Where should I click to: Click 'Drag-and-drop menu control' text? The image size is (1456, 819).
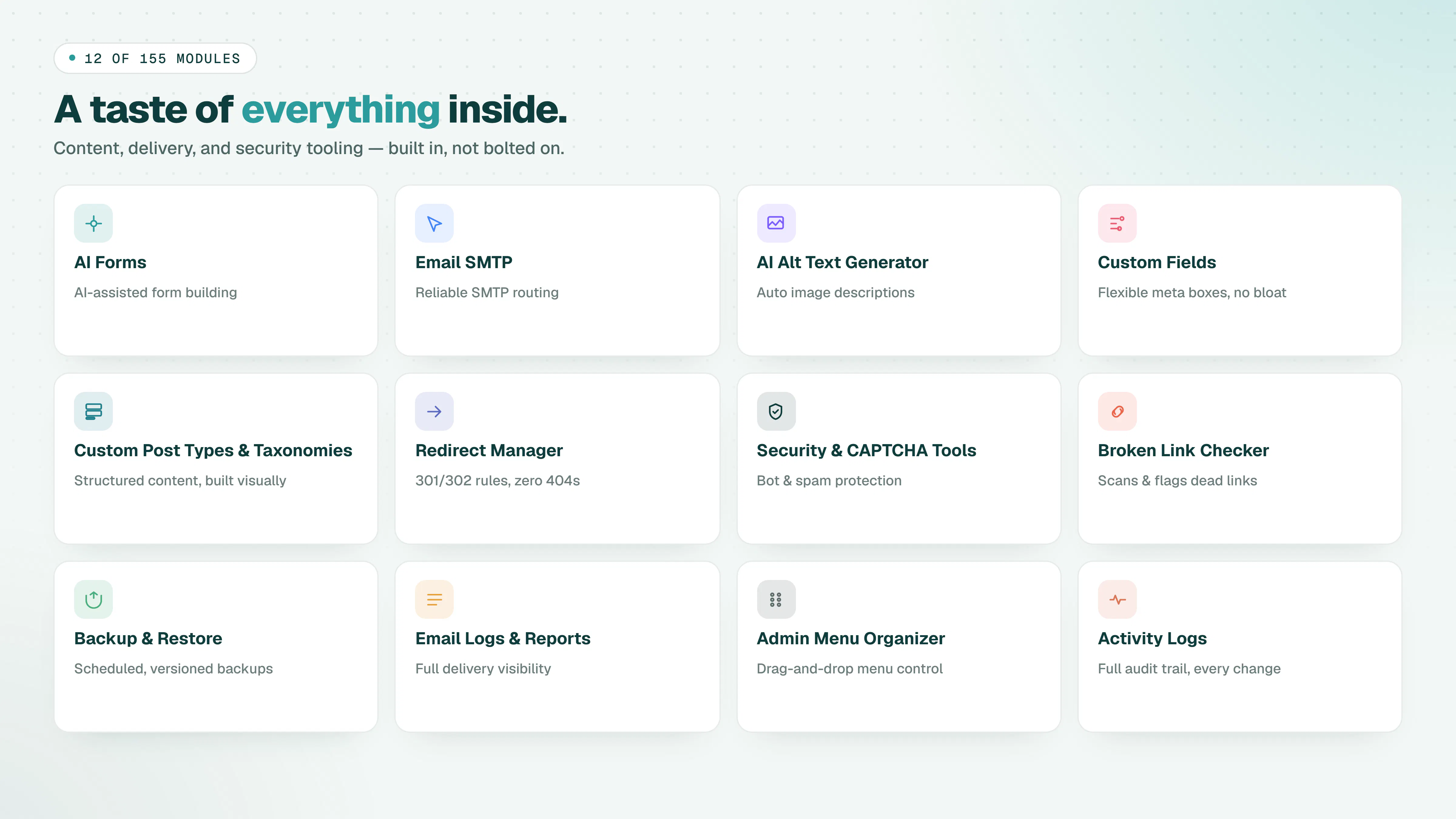pos(850,669)
